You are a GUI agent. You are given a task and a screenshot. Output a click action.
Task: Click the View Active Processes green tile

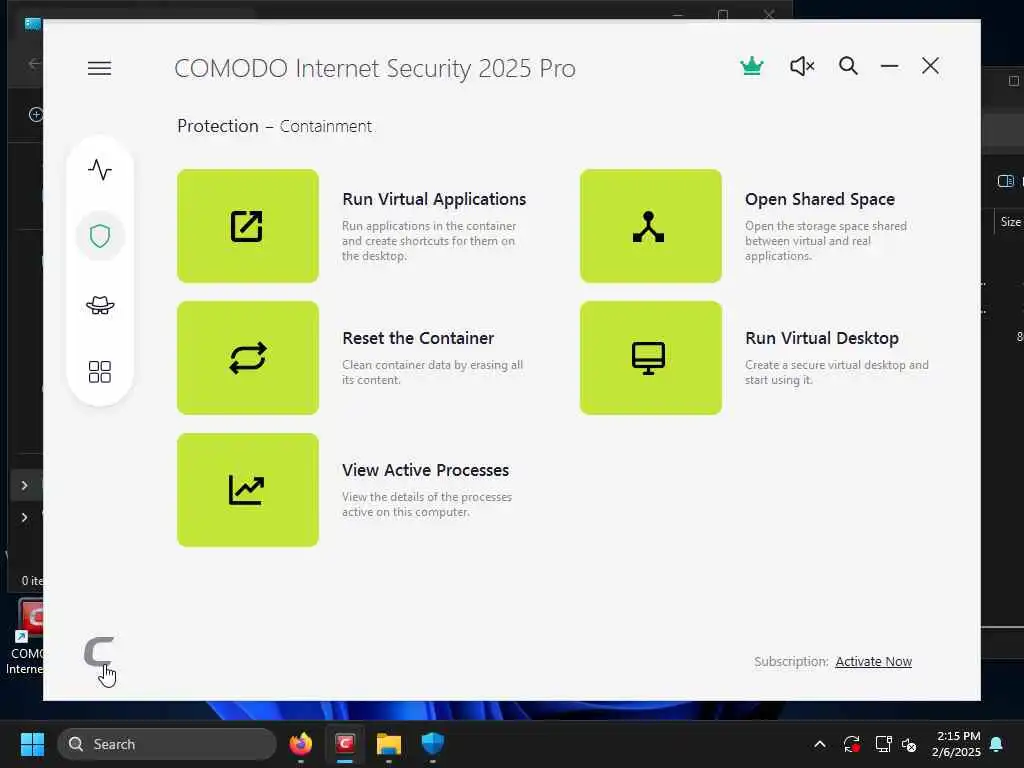coord(248,490)
